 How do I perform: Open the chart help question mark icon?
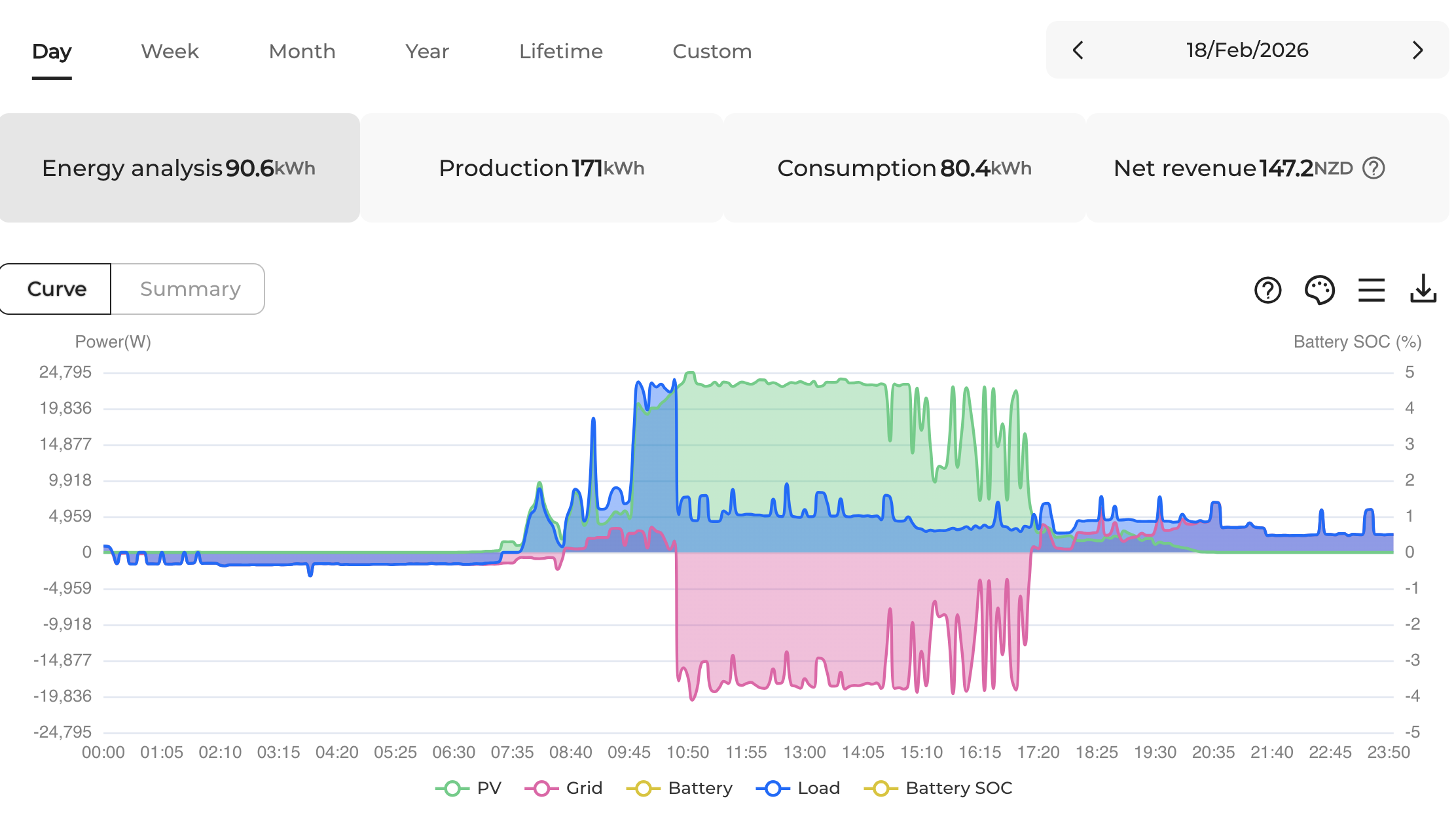coord(1267,290)
